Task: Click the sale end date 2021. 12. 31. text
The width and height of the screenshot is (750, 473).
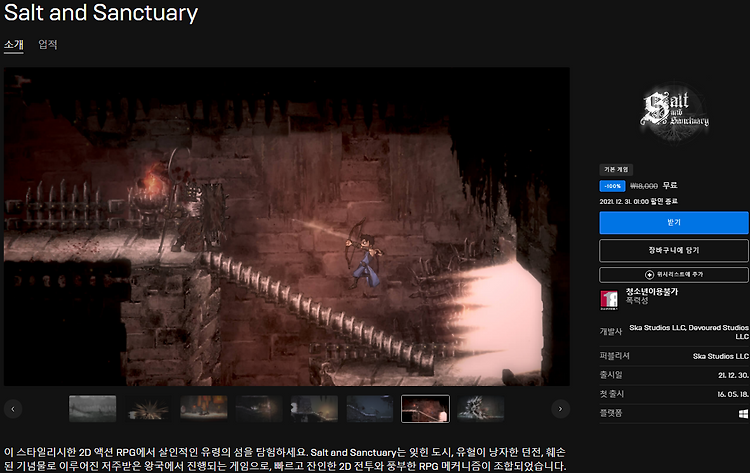Action: tap(638, 201)
